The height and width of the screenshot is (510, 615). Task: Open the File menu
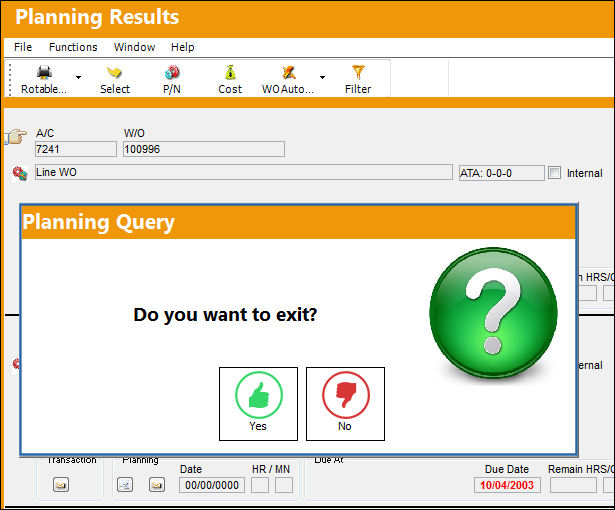(23, 47)
